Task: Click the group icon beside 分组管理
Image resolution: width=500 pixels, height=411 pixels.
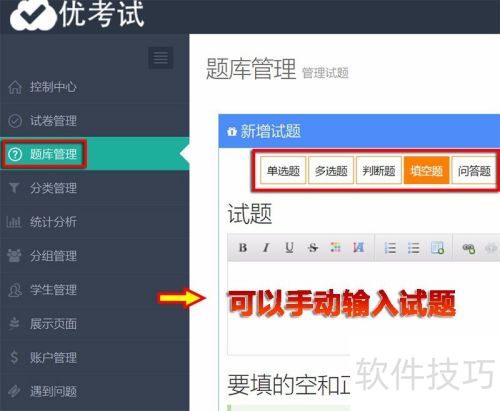Action: pos(14,256)
